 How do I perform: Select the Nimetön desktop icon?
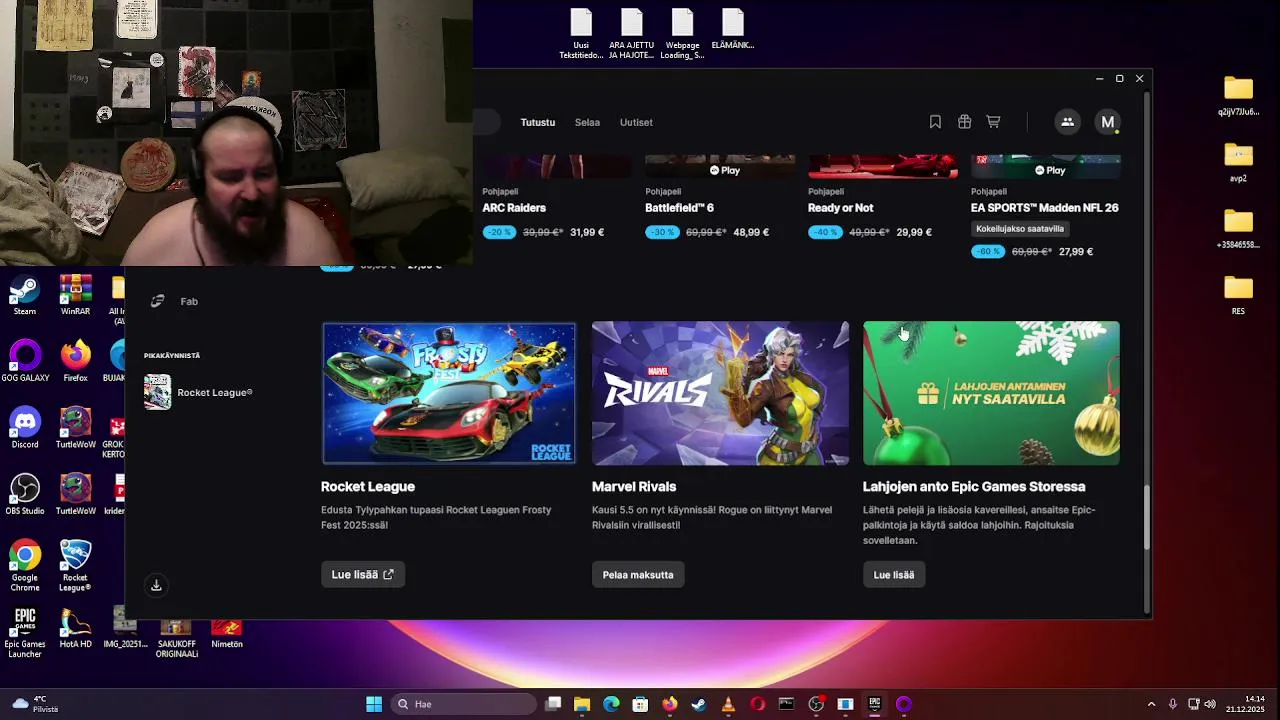coord(227,634)
